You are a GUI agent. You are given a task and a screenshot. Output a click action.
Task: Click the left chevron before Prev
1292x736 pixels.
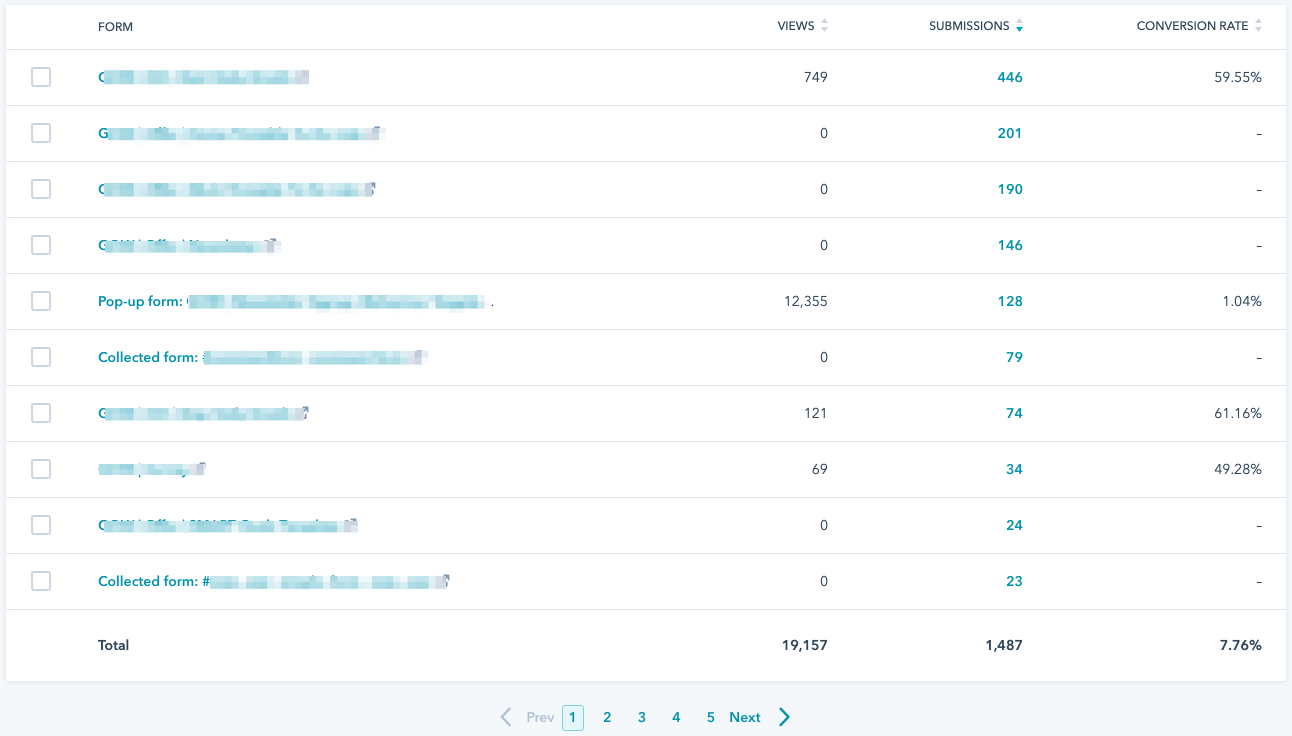[x=506, y=717]
